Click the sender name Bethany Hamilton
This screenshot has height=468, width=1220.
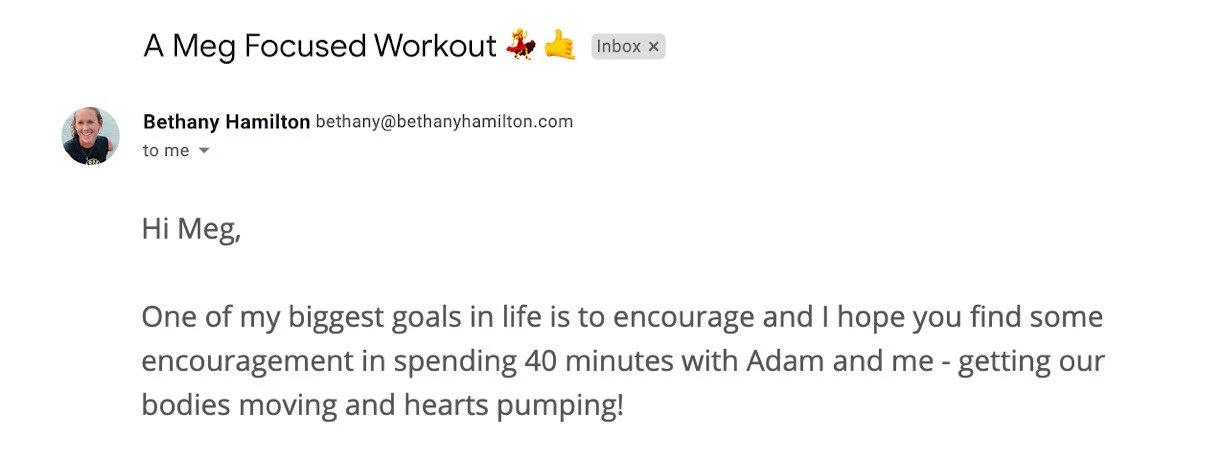click(x=226, y=122)
